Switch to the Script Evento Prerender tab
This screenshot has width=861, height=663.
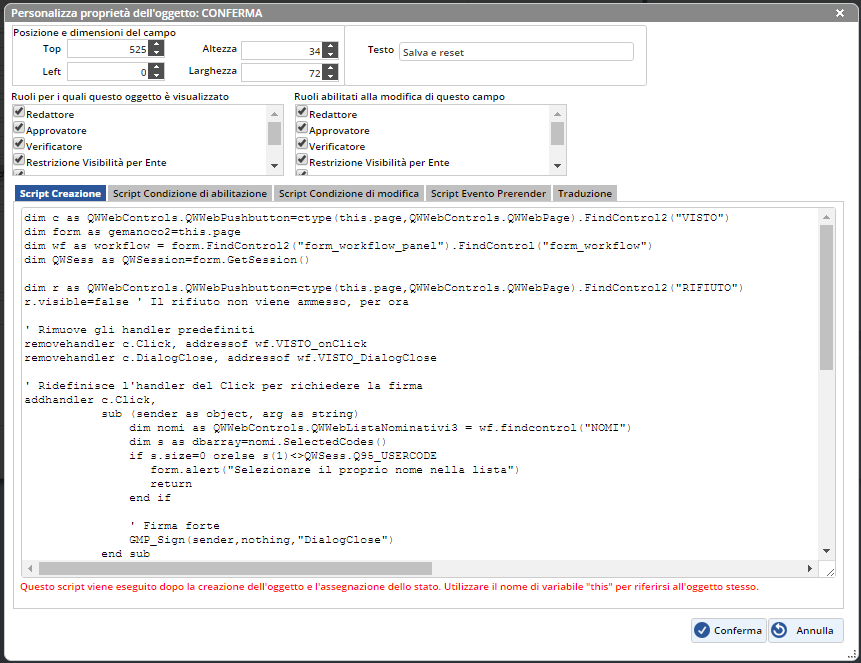(488, 193)
